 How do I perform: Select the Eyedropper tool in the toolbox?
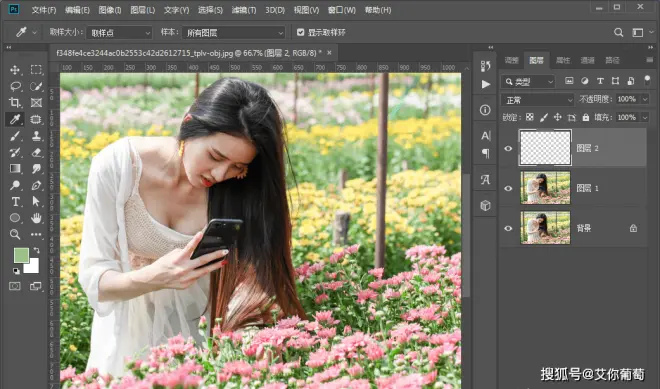[x=15, y=119]
